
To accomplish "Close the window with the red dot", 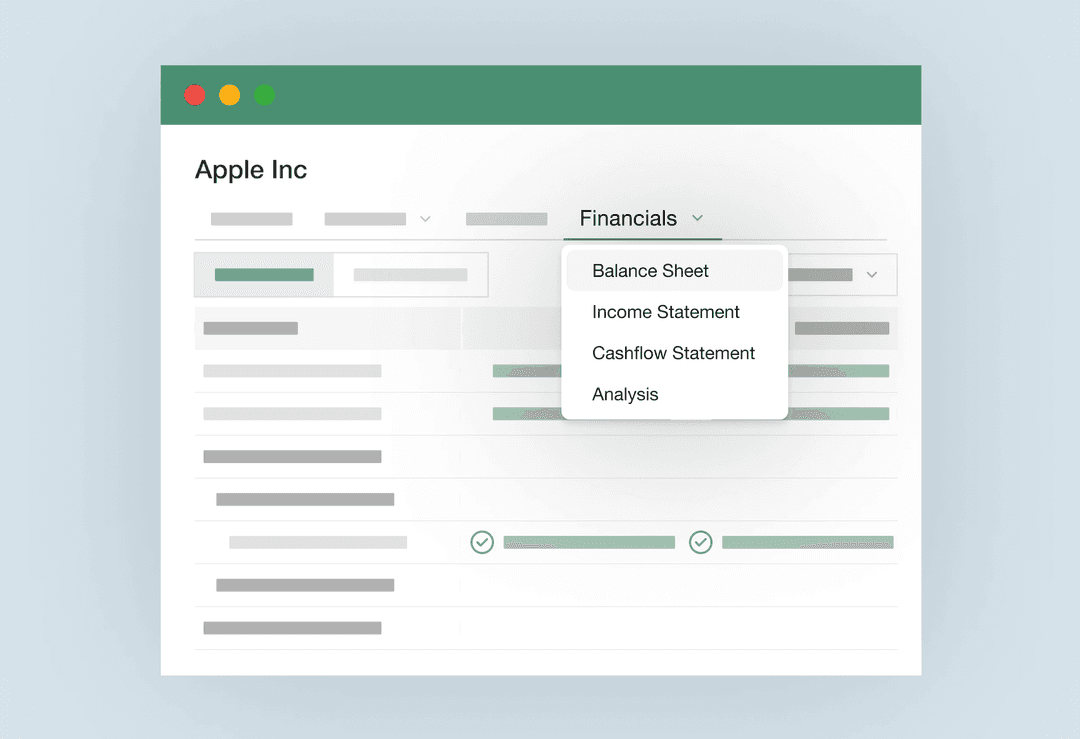I will point(195,95).
